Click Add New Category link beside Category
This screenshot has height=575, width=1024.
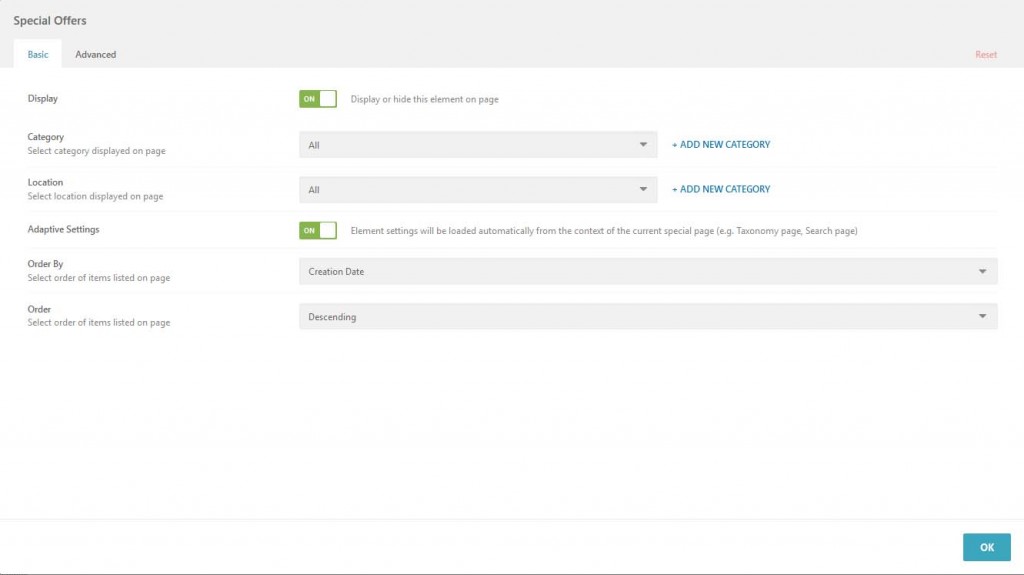click(721, 144)
